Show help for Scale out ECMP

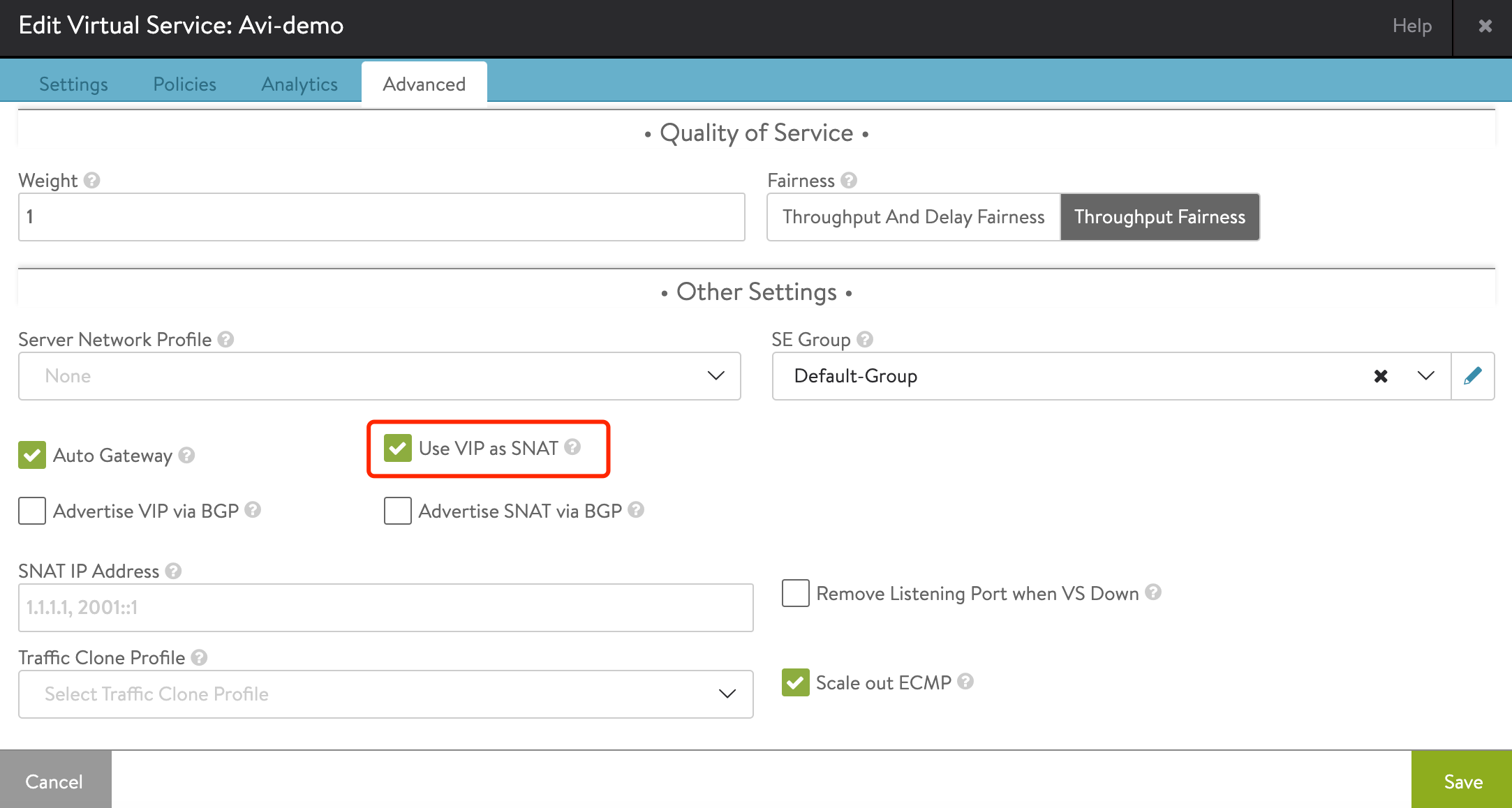(965, 682)
